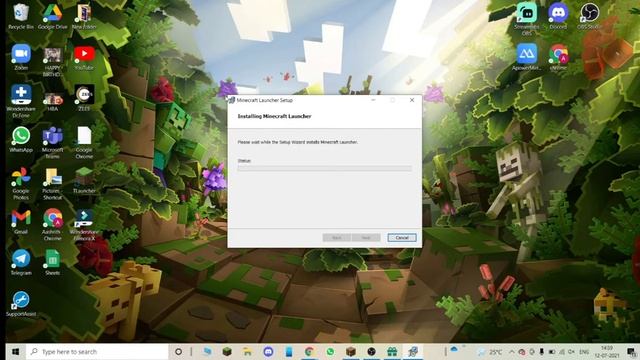Viewport: 640px width, 360px height.
Task: Click the disabled Back button in Setup
Action: (336, 238)
